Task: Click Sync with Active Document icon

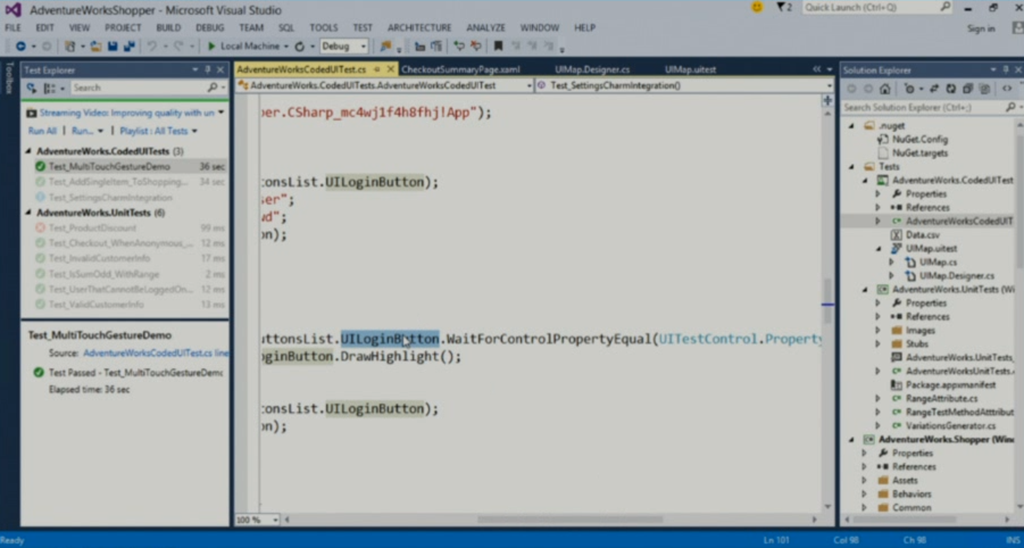Action: (934, 88)
